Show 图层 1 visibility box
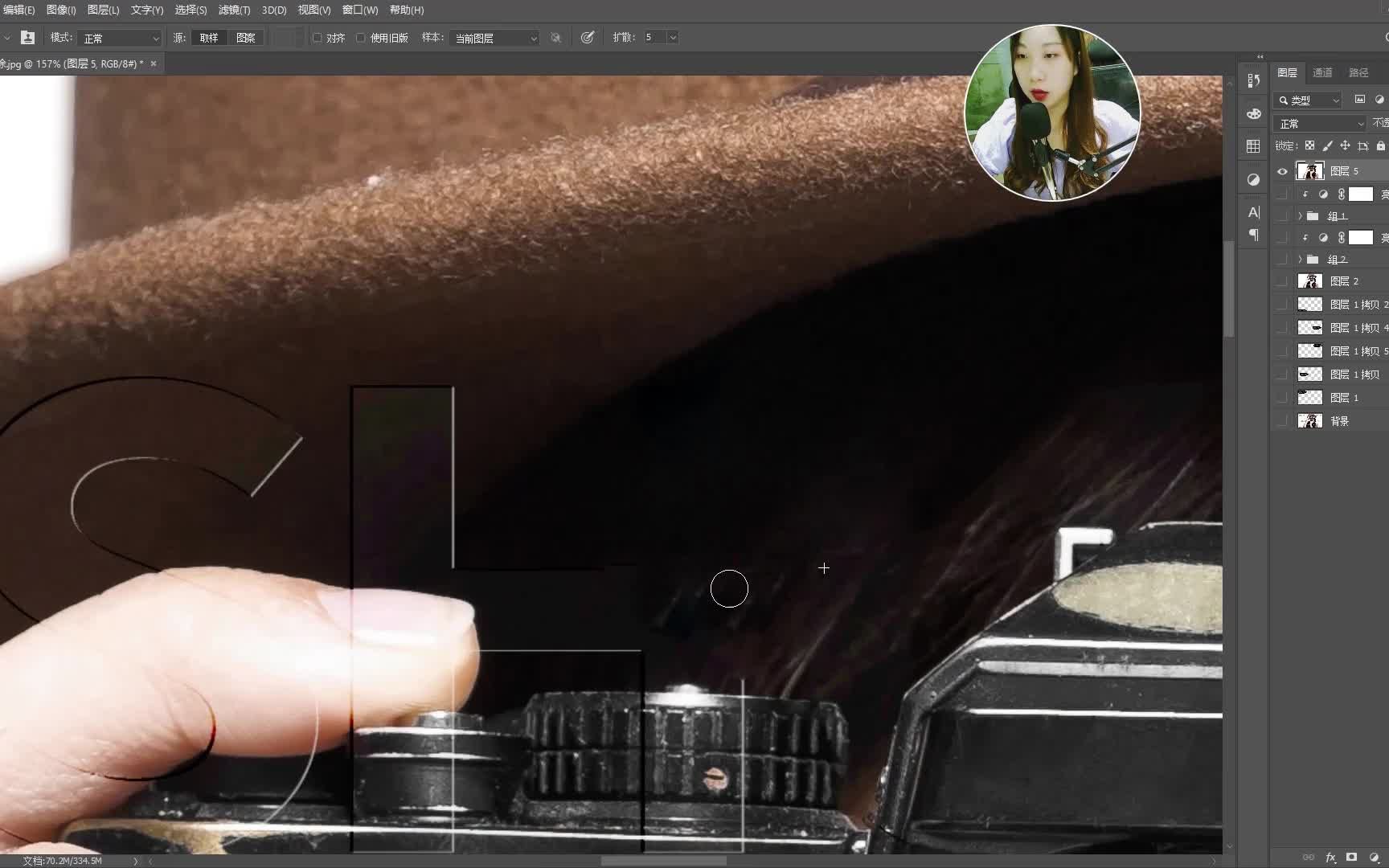 pos(1282,398)
